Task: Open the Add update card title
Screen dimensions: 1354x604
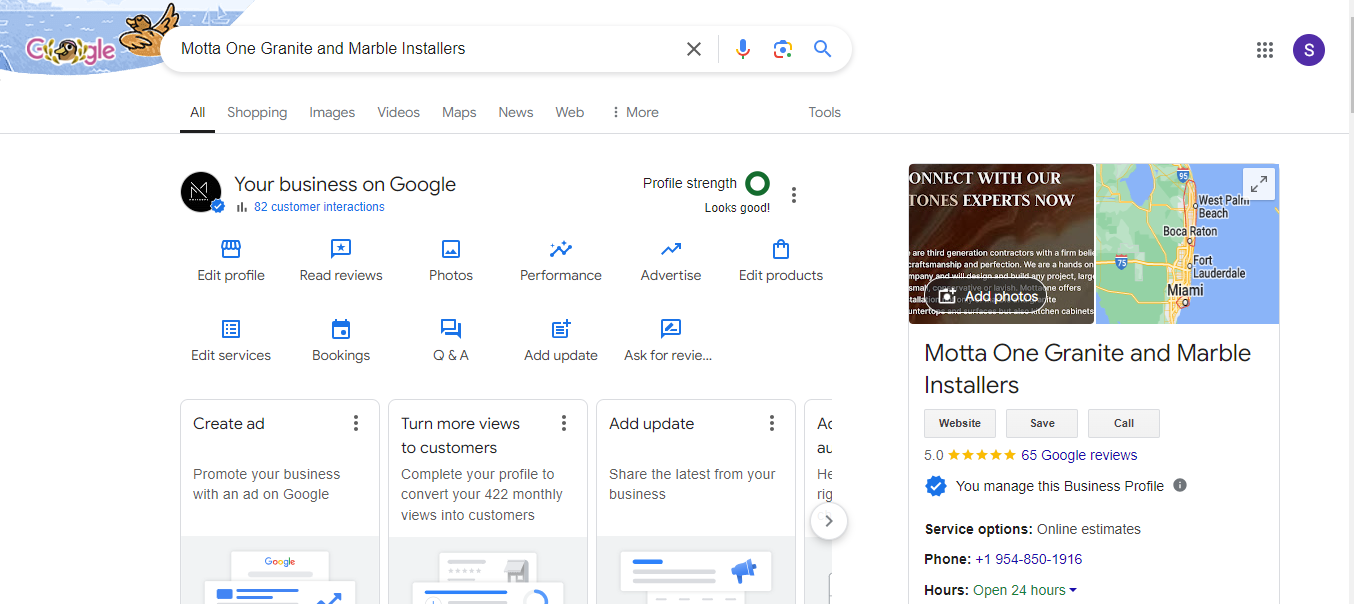Action: click(x=651, y=423)
